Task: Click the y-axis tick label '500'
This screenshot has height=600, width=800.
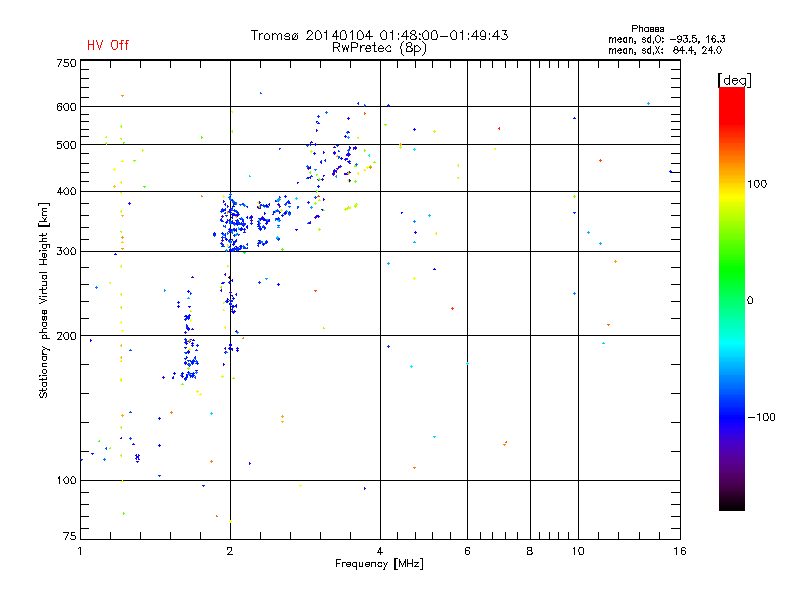Action: 66,145
